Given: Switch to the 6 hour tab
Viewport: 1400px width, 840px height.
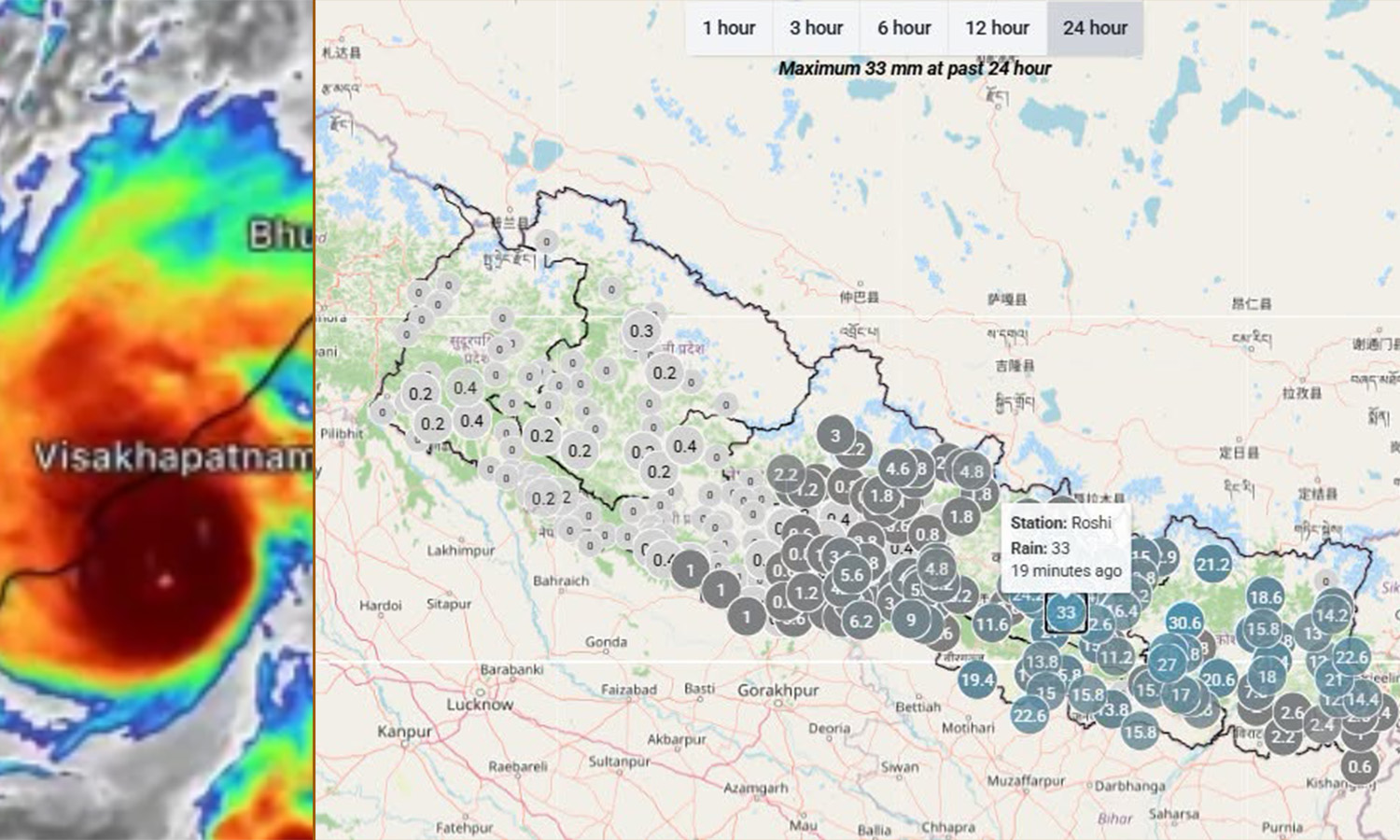Looking at the screenshot, I should tap(903, 28).
